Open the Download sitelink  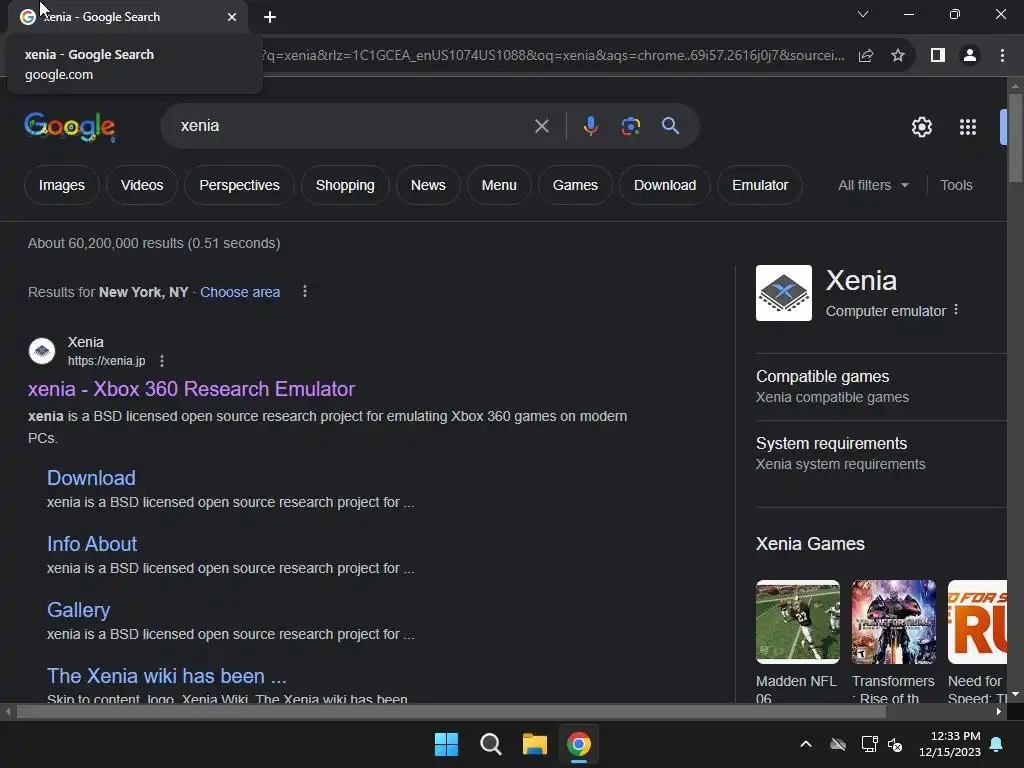click(91, 478)
